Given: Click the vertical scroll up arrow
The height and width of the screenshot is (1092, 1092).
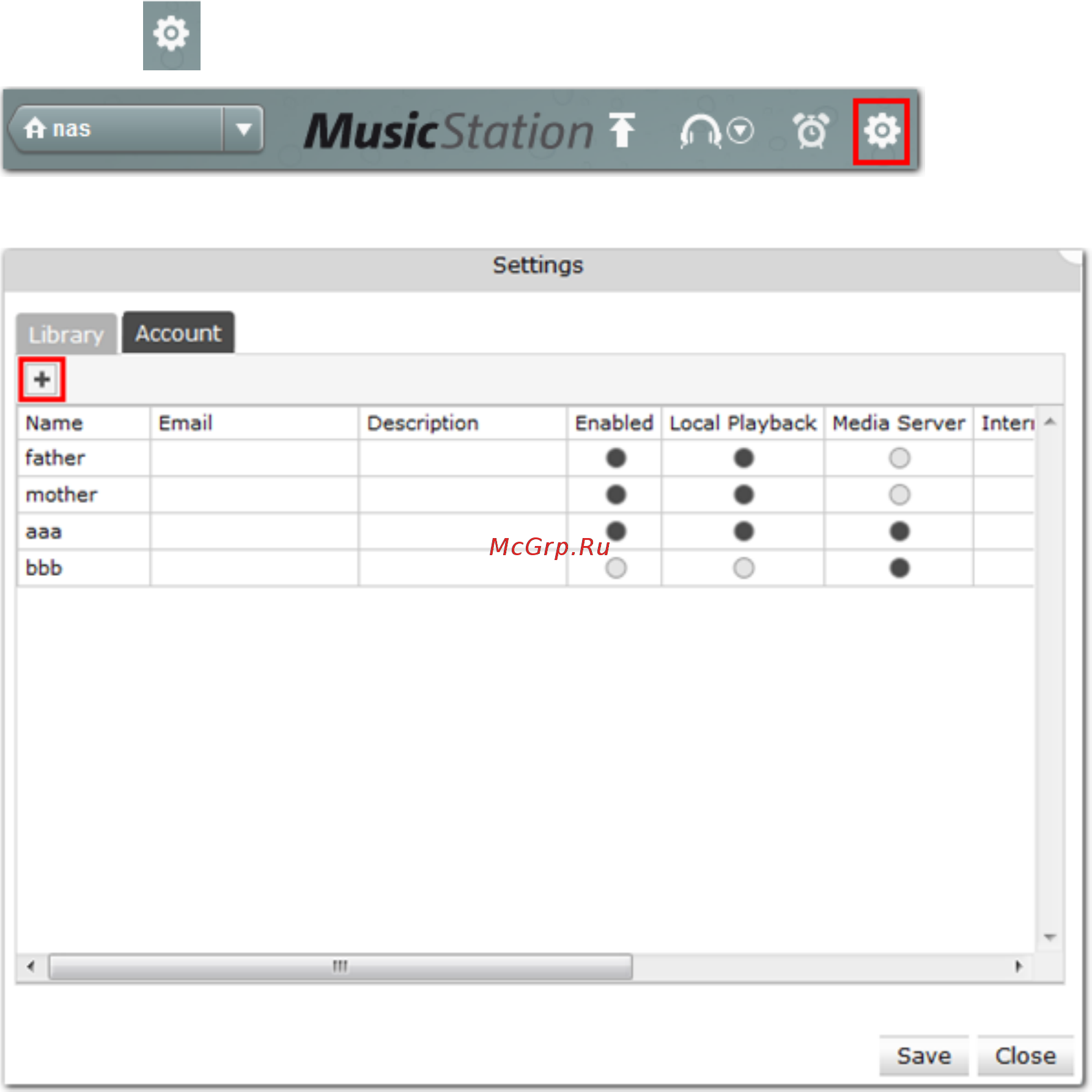Looking at the screenshot, I should click(1050, 421).
